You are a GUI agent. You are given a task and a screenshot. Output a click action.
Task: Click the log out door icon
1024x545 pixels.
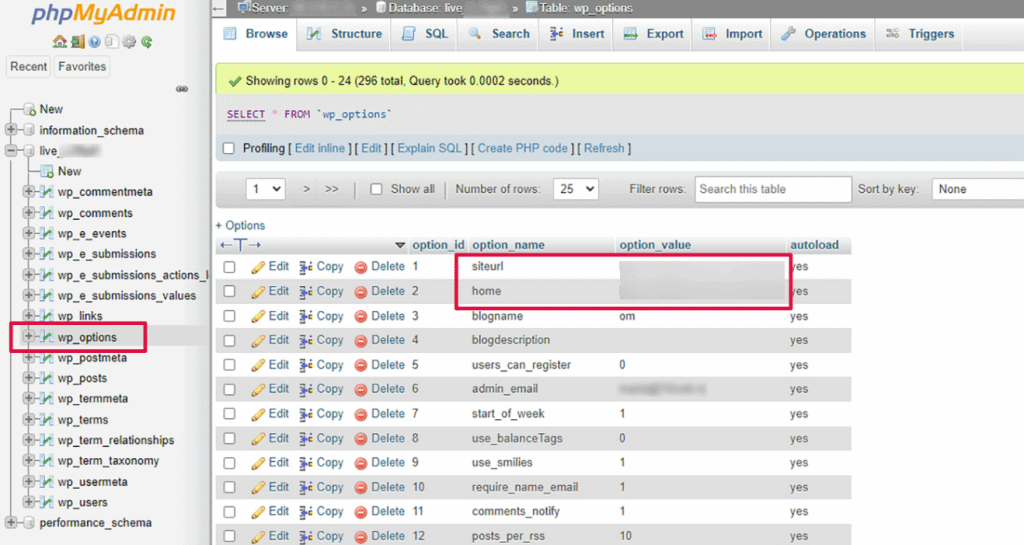[x=77, y=42]
